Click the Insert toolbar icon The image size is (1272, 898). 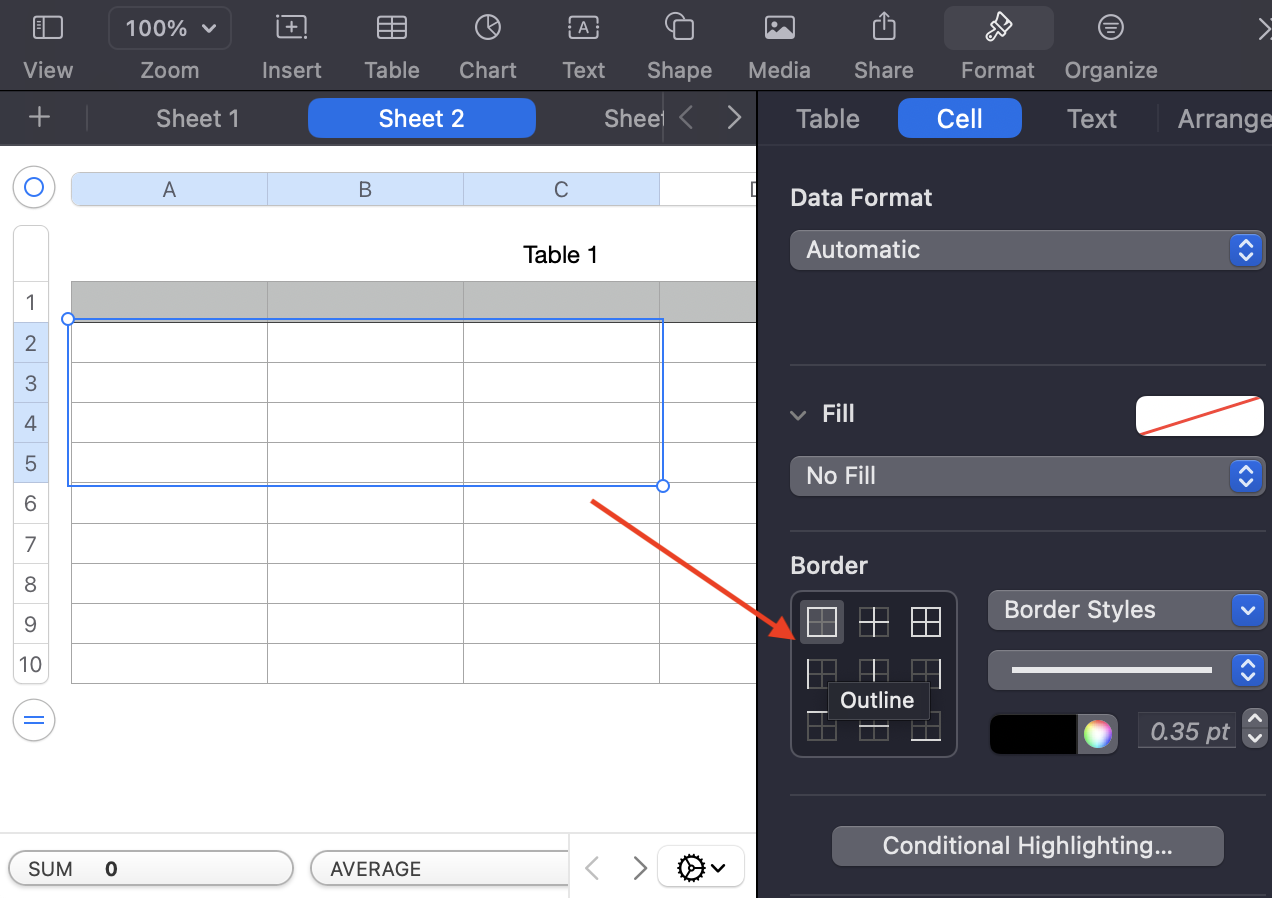click(x=291, y=28)
